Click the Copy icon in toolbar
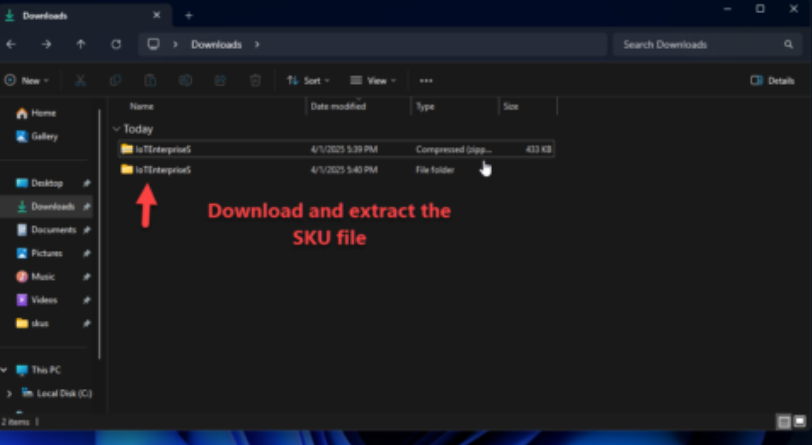The height and width of the screenshot is (445, 812). coord(116,80)
